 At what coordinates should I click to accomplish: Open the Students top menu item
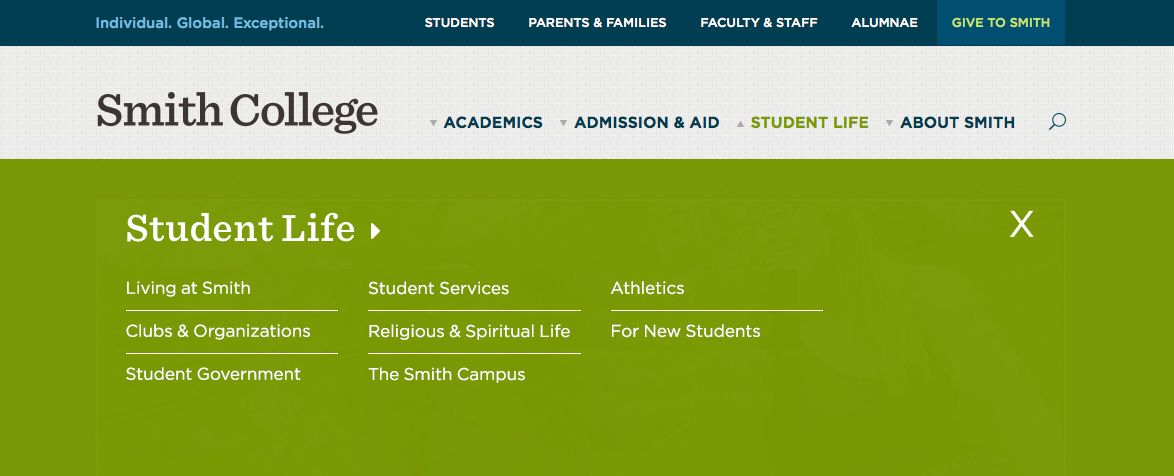click(459, 23)
